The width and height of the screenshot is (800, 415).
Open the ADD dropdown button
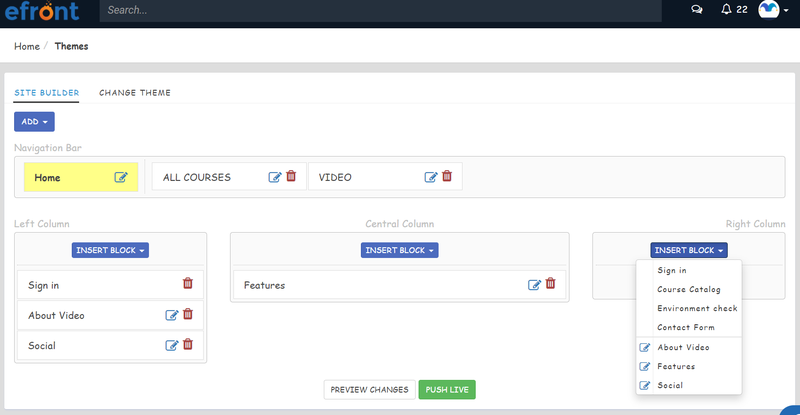pos(34,121)
